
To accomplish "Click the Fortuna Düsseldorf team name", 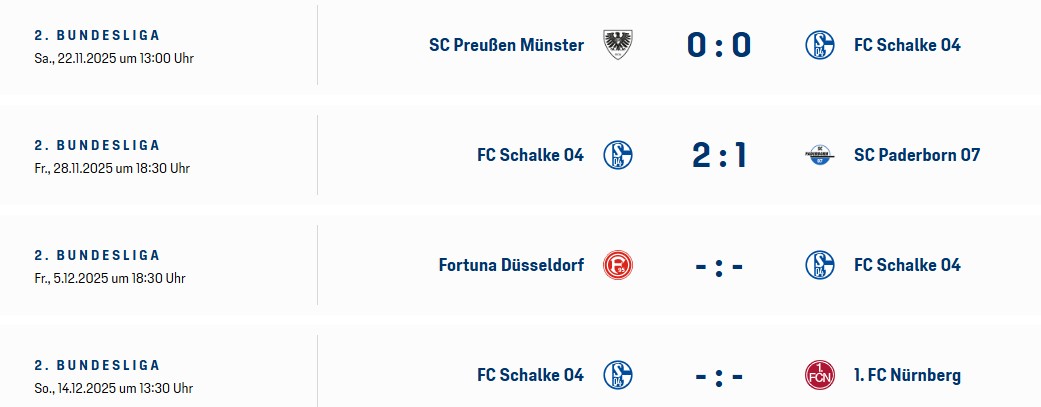I will 511,265.
